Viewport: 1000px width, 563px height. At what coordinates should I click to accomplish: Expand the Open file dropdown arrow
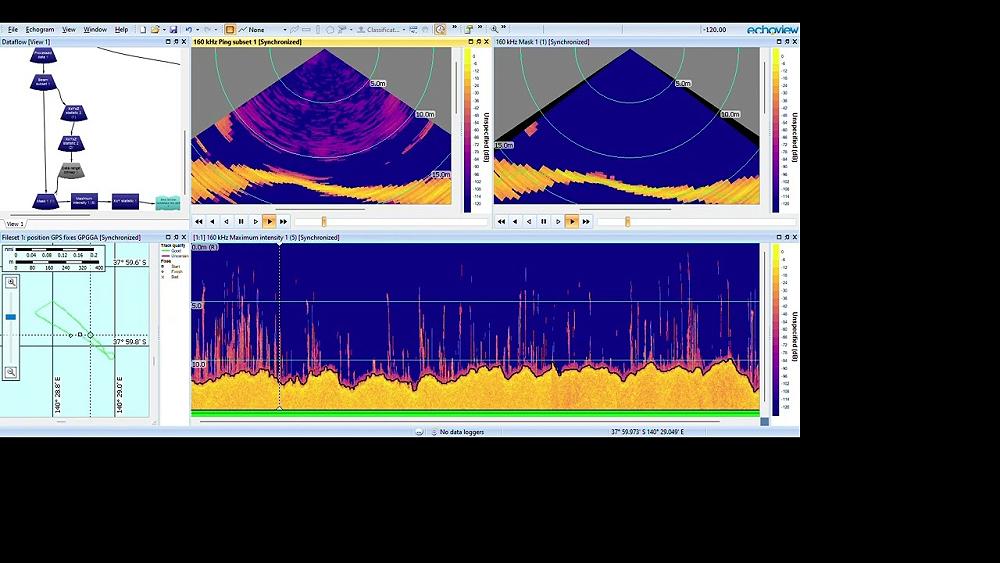tap(164, 30)
